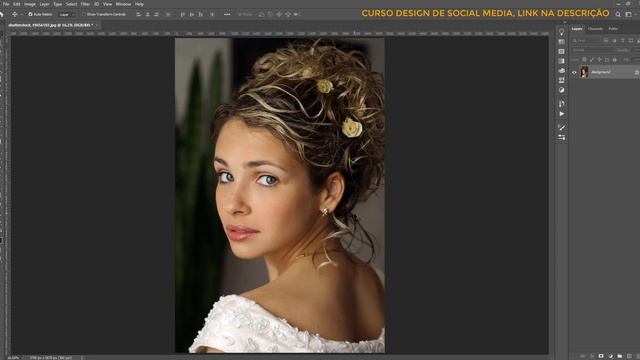
Task: Click the layer Opacity field
Action: point(636,50)
